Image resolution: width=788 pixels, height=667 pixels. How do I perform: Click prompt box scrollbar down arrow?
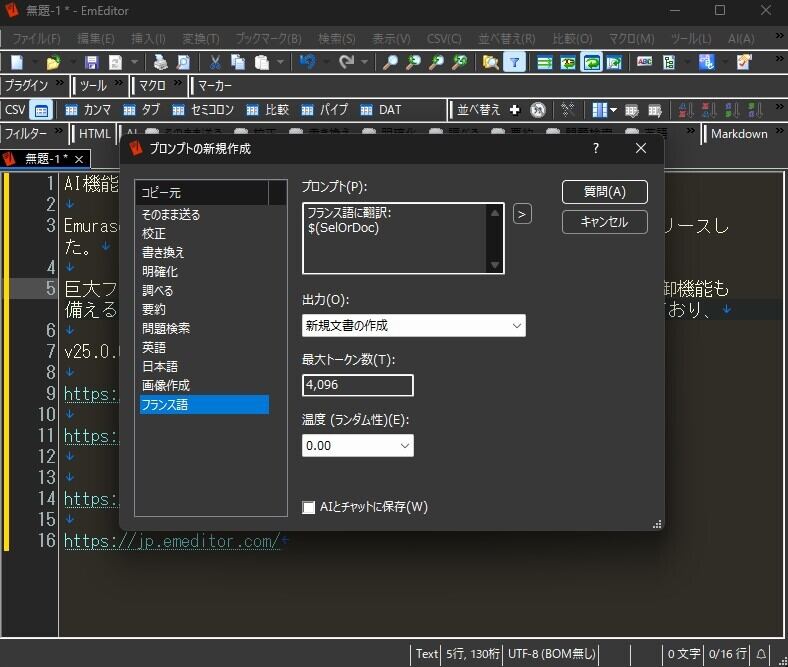click(495, 265)
